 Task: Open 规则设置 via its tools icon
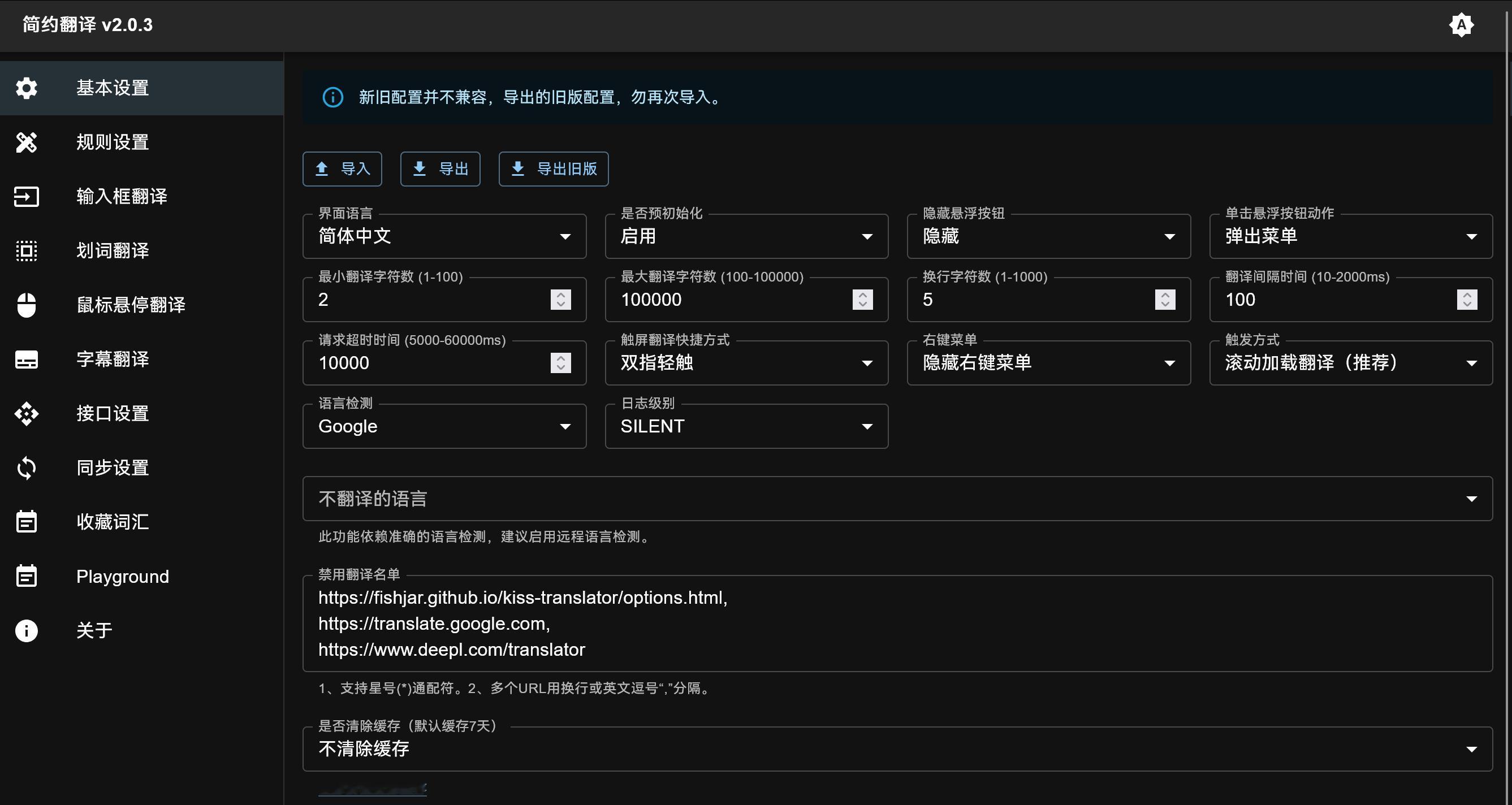(27, 142)
